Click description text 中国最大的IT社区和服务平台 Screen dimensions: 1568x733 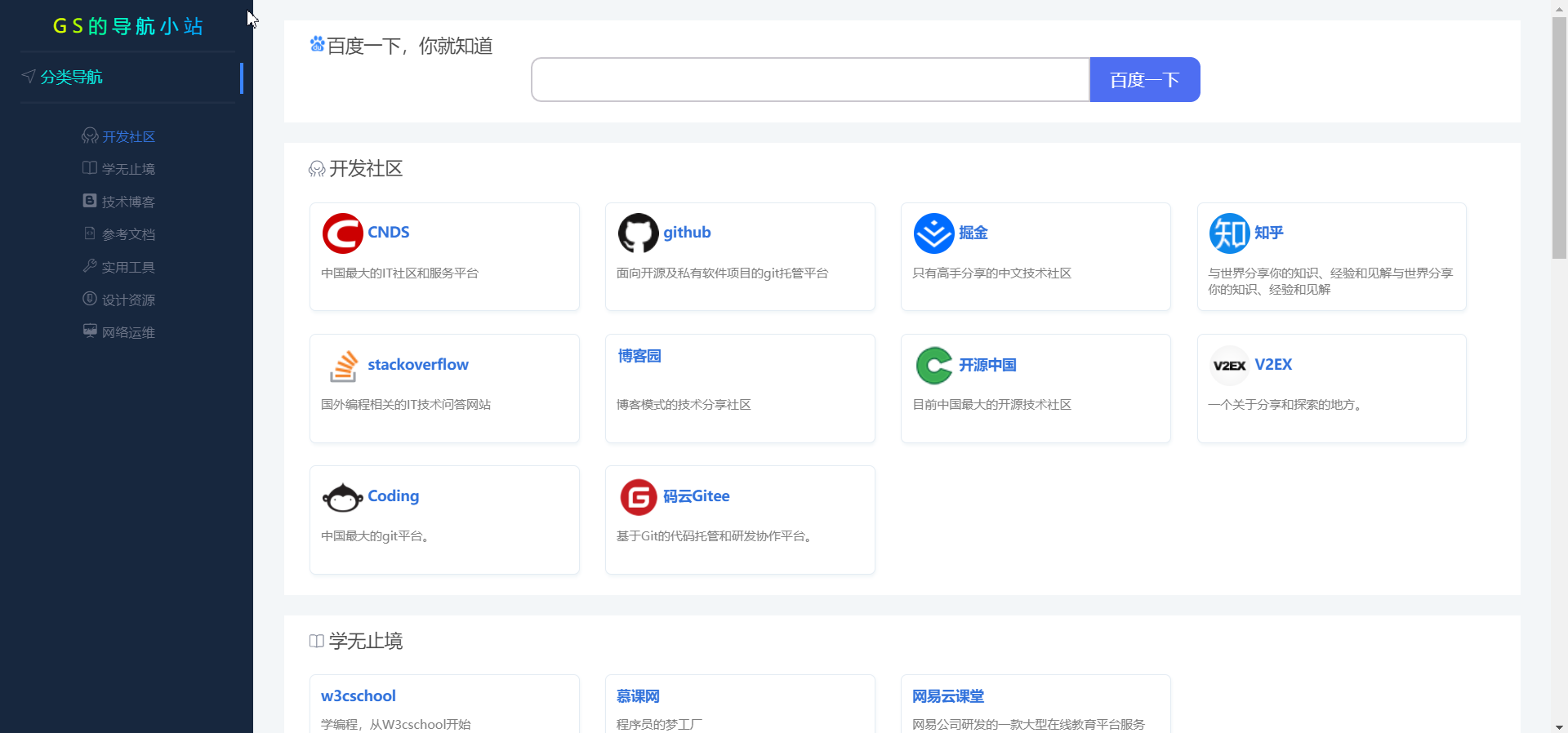pos(400,273)
